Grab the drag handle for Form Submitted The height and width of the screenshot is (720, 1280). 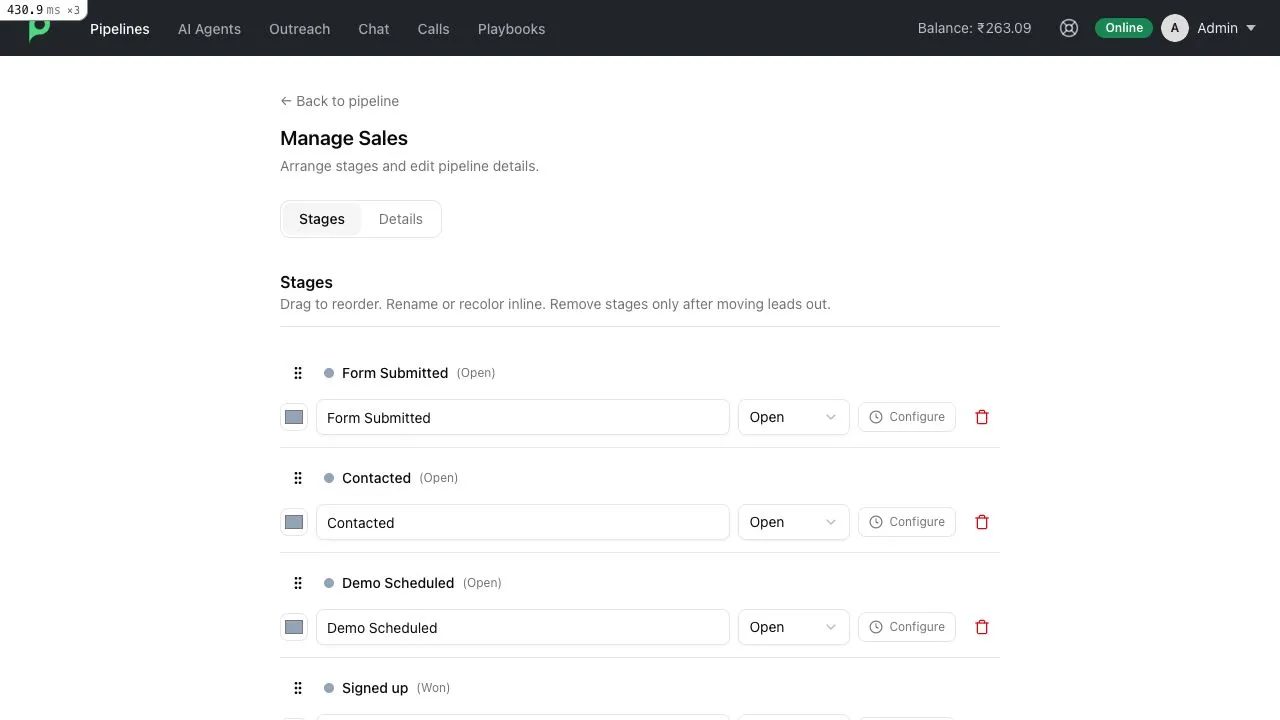point(297,373)
